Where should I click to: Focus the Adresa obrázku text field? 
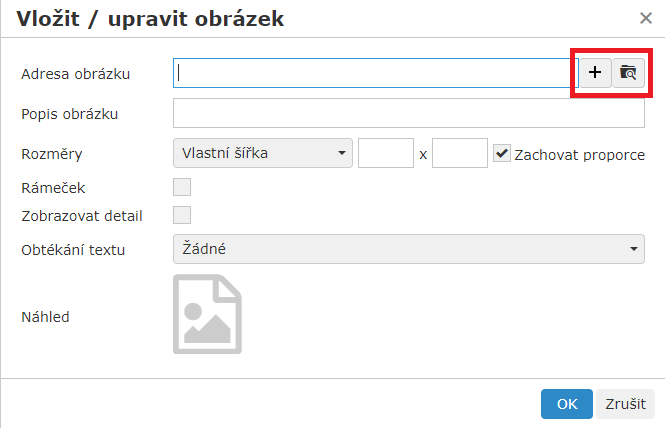pos(375,72)
